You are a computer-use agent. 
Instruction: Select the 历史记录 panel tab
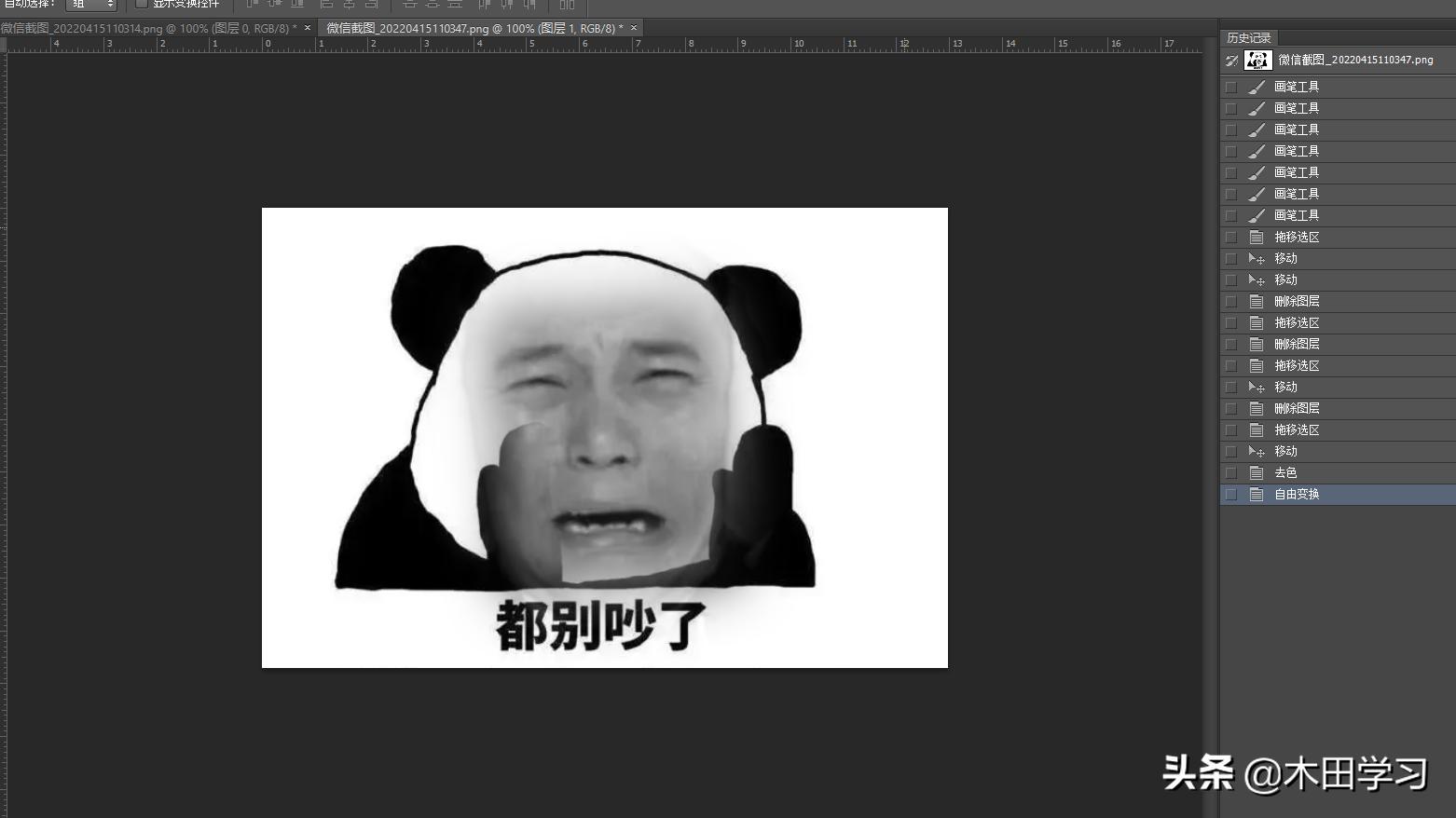(x=1249, y=37)
